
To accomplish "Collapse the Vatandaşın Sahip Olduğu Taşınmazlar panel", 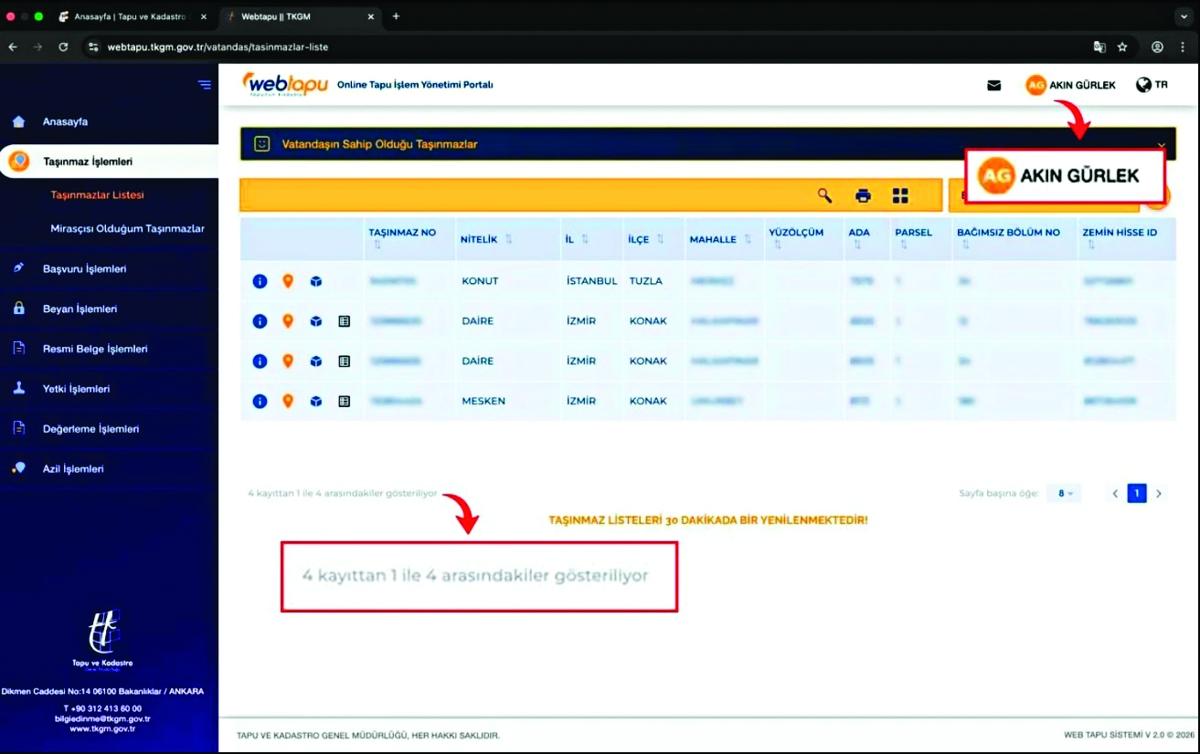I will 1161,145.
